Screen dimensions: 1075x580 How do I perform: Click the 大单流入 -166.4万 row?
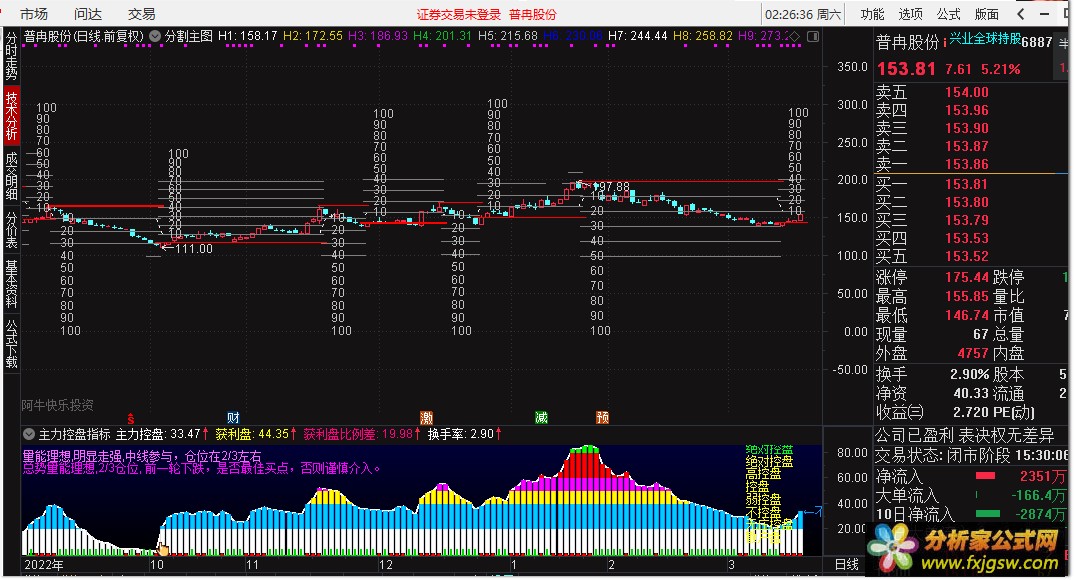(971, 494)
